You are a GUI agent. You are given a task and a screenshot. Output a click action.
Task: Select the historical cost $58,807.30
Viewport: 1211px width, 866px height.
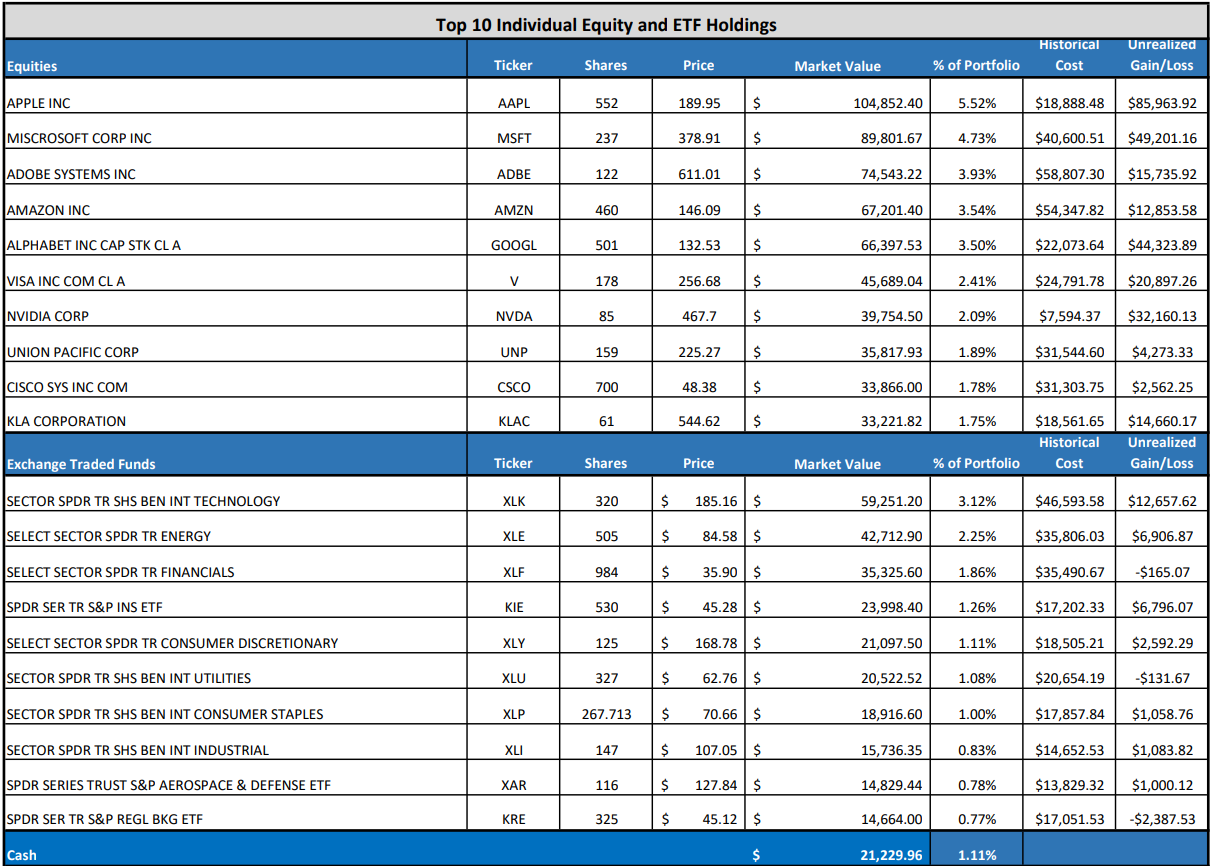point(1069,174)
